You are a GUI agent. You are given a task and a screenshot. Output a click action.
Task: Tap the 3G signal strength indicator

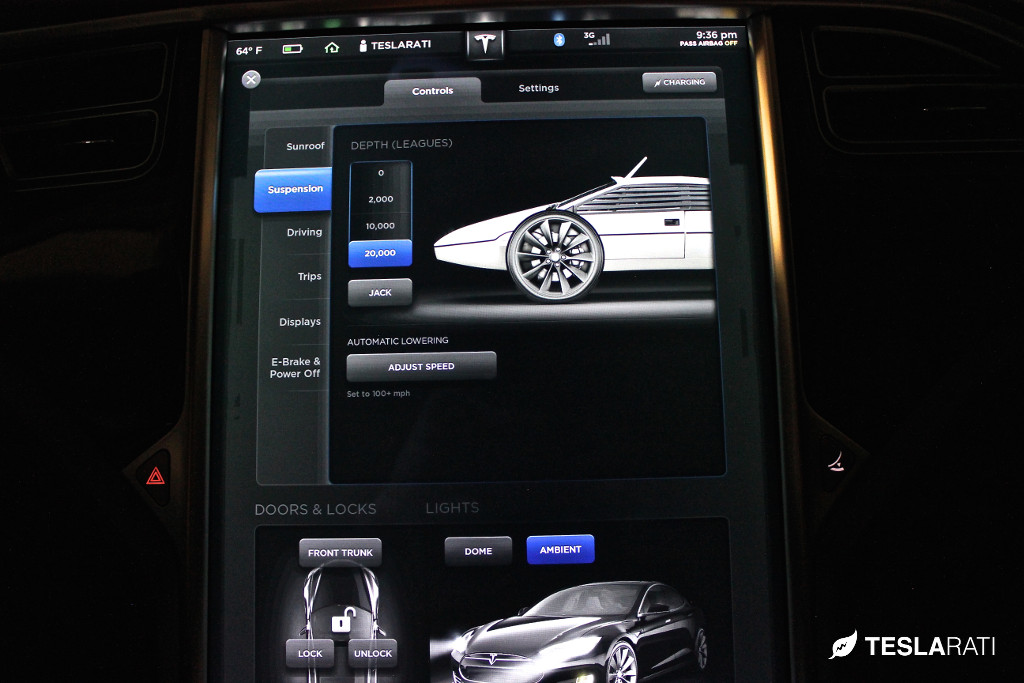[597, 39]
